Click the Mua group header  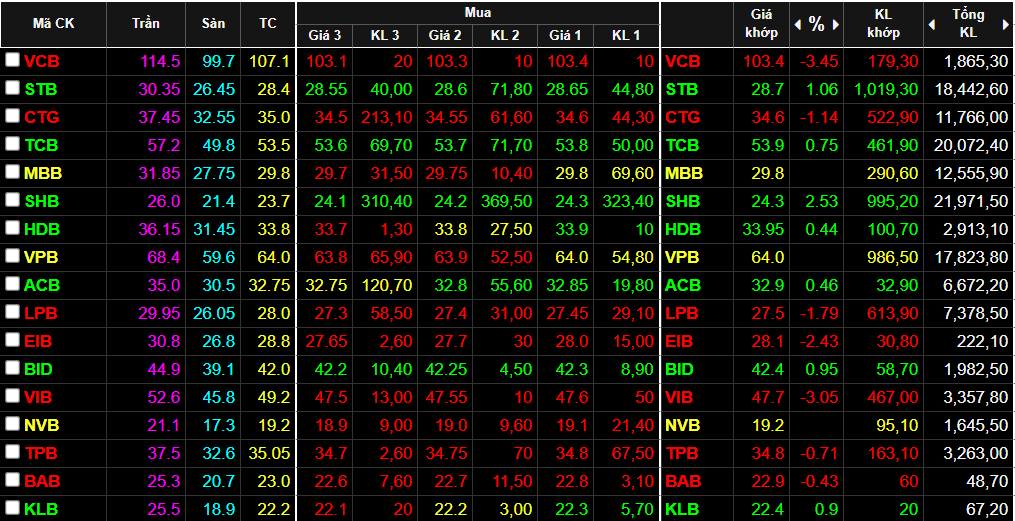pos(477,13)
